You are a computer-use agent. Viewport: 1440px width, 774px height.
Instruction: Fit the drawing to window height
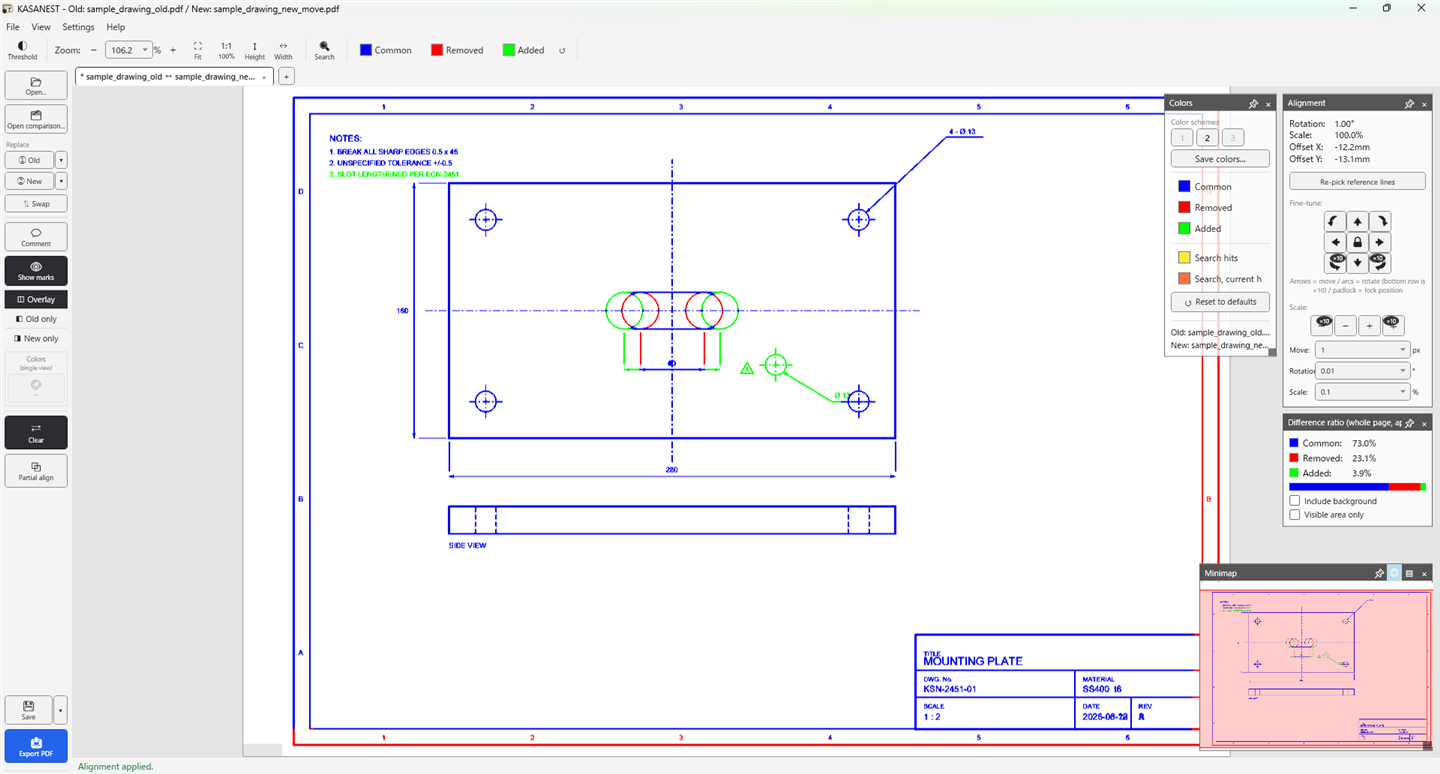pos(255,50)
